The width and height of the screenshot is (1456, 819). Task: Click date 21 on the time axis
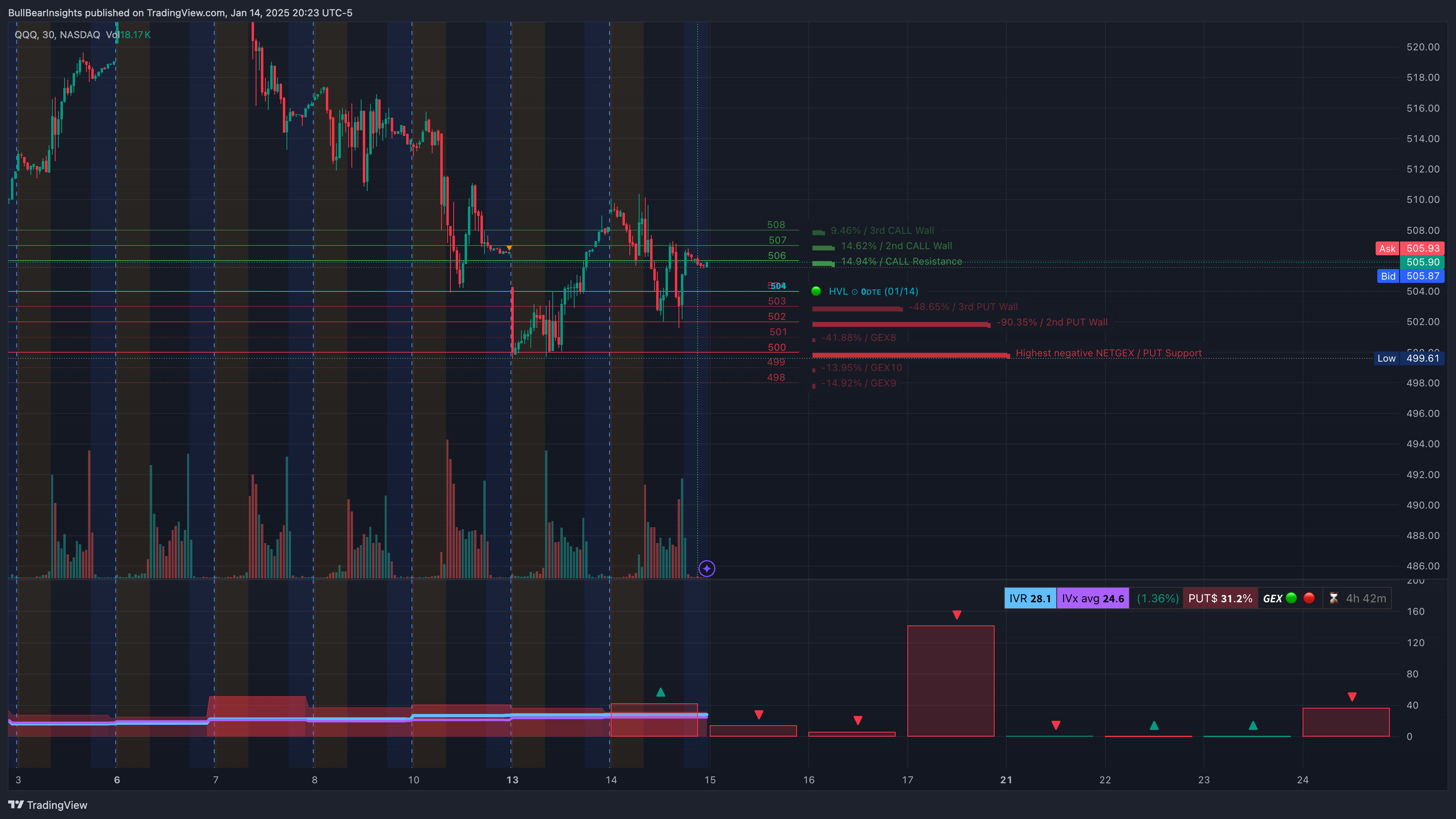point(1006,780)
